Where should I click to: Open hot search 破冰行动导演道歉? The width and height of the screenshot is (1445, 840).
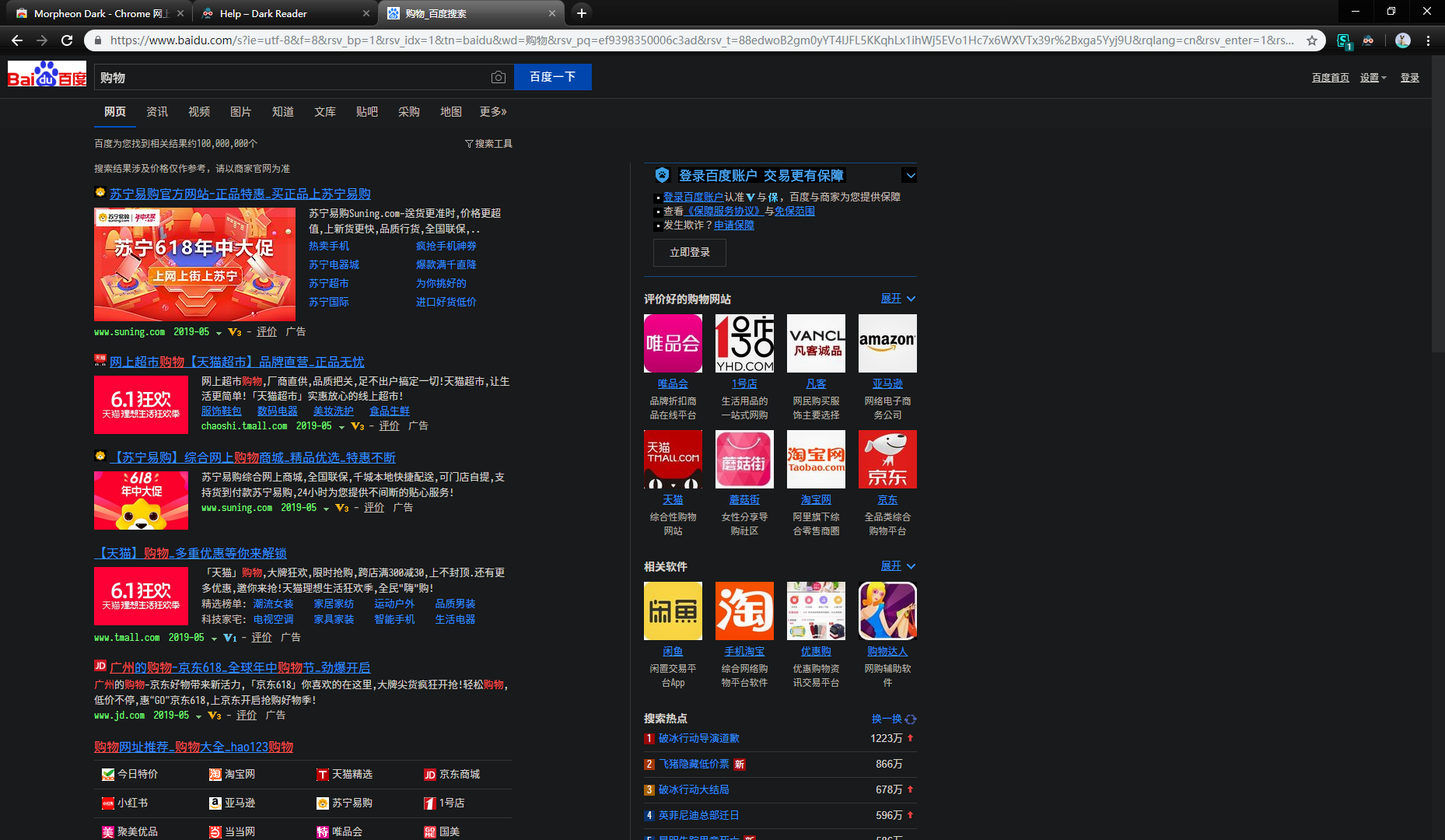click(x=699, y=738)
